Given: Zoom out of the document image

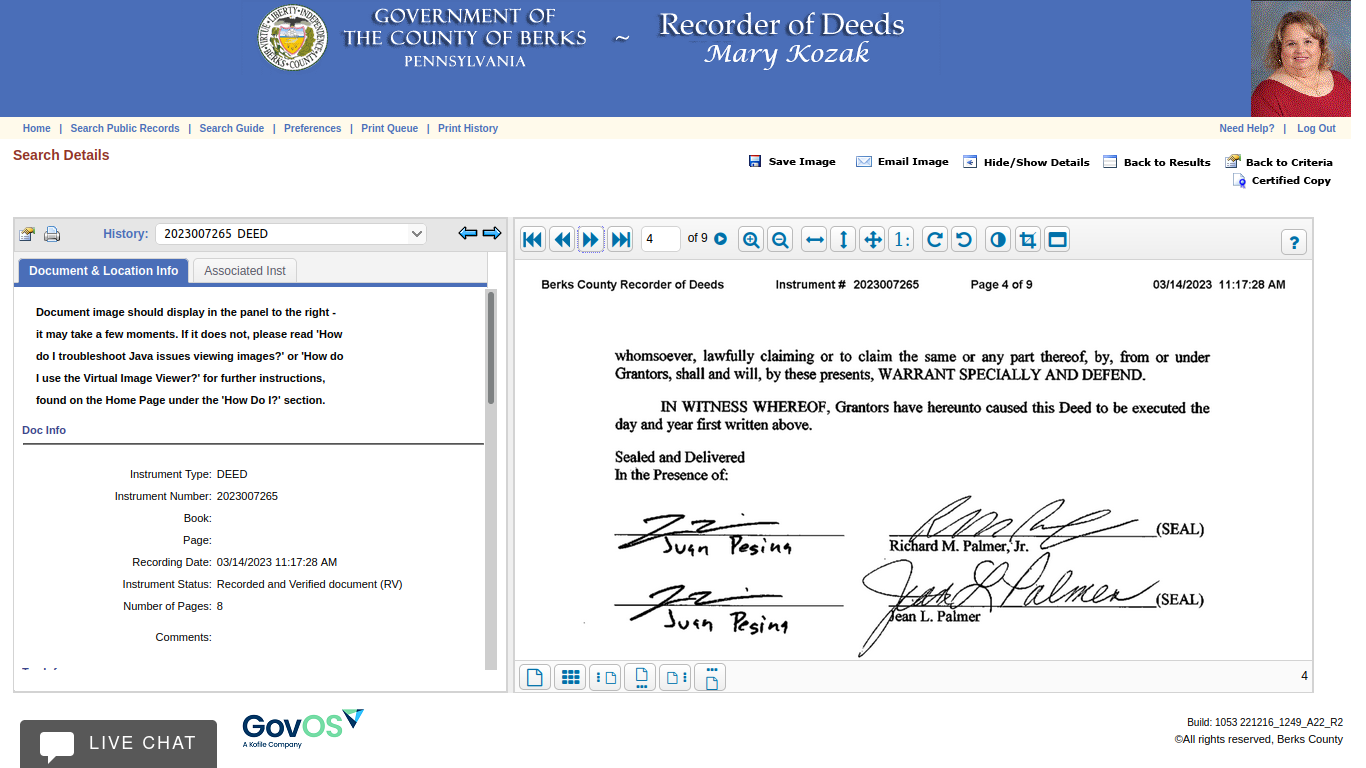Looking at the screenshot, I should point(780,239).
